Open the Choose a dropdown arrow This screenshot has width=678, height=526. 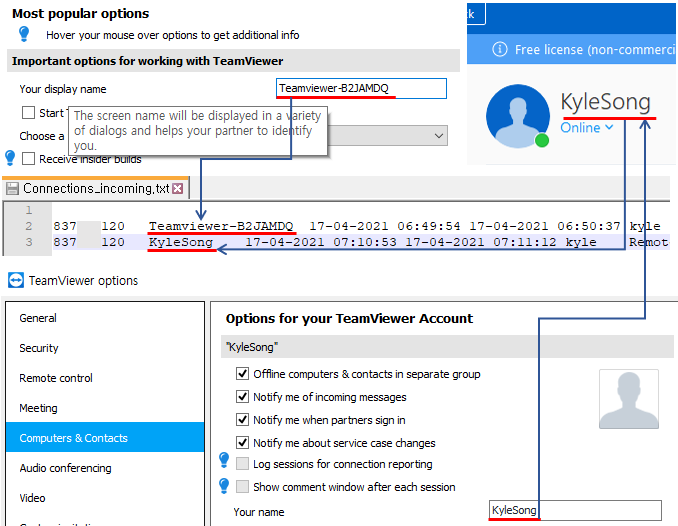pyautogui.click(x=439, y=136)
